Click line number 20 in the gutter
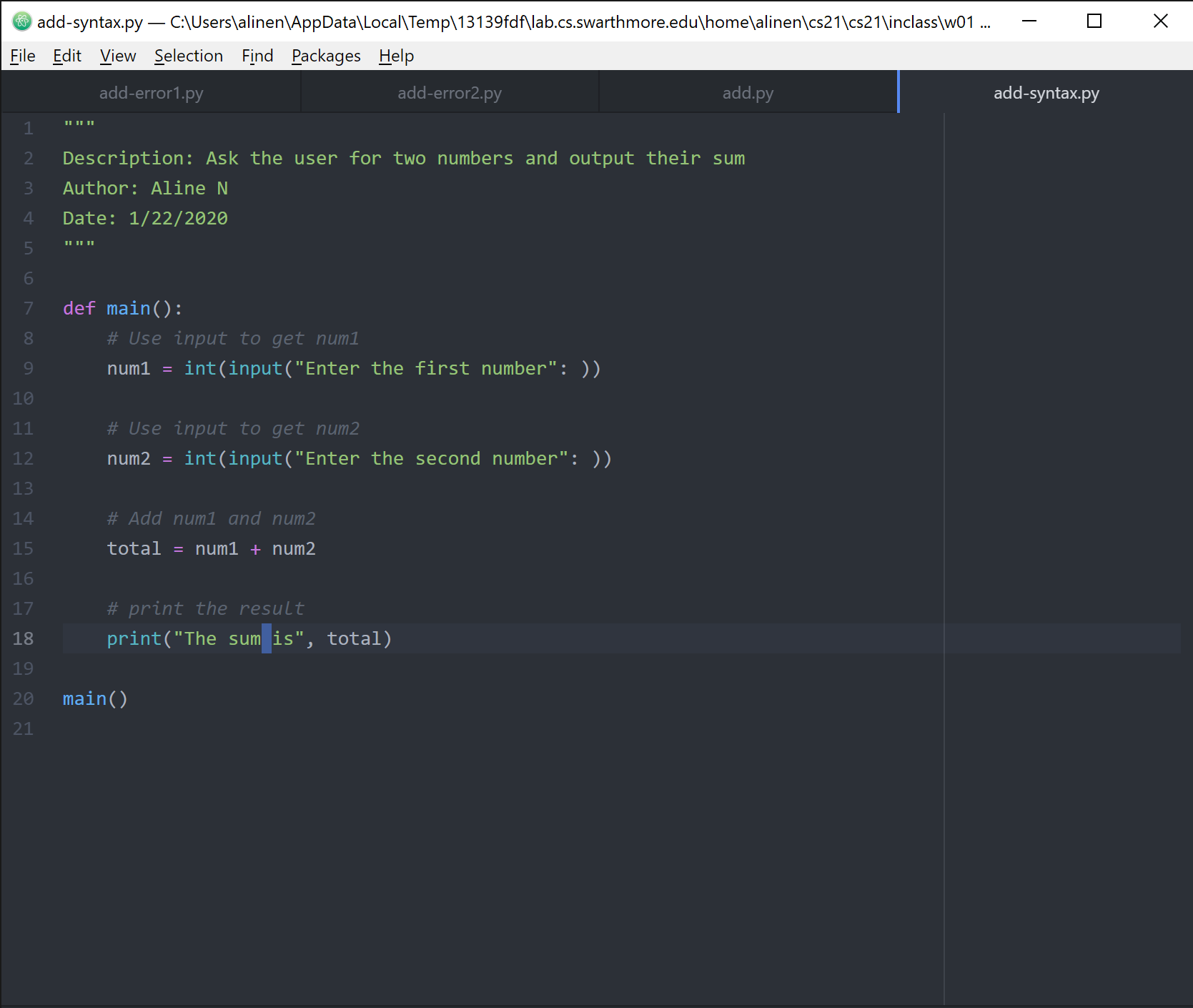 23,698
